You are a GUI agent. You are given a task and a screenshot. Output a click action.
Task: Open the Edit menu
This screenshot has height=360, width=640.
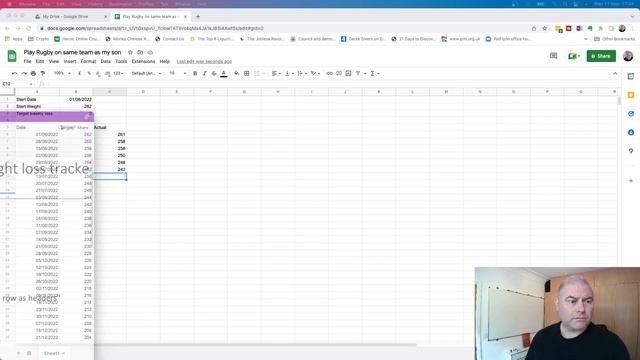point(40,62)
